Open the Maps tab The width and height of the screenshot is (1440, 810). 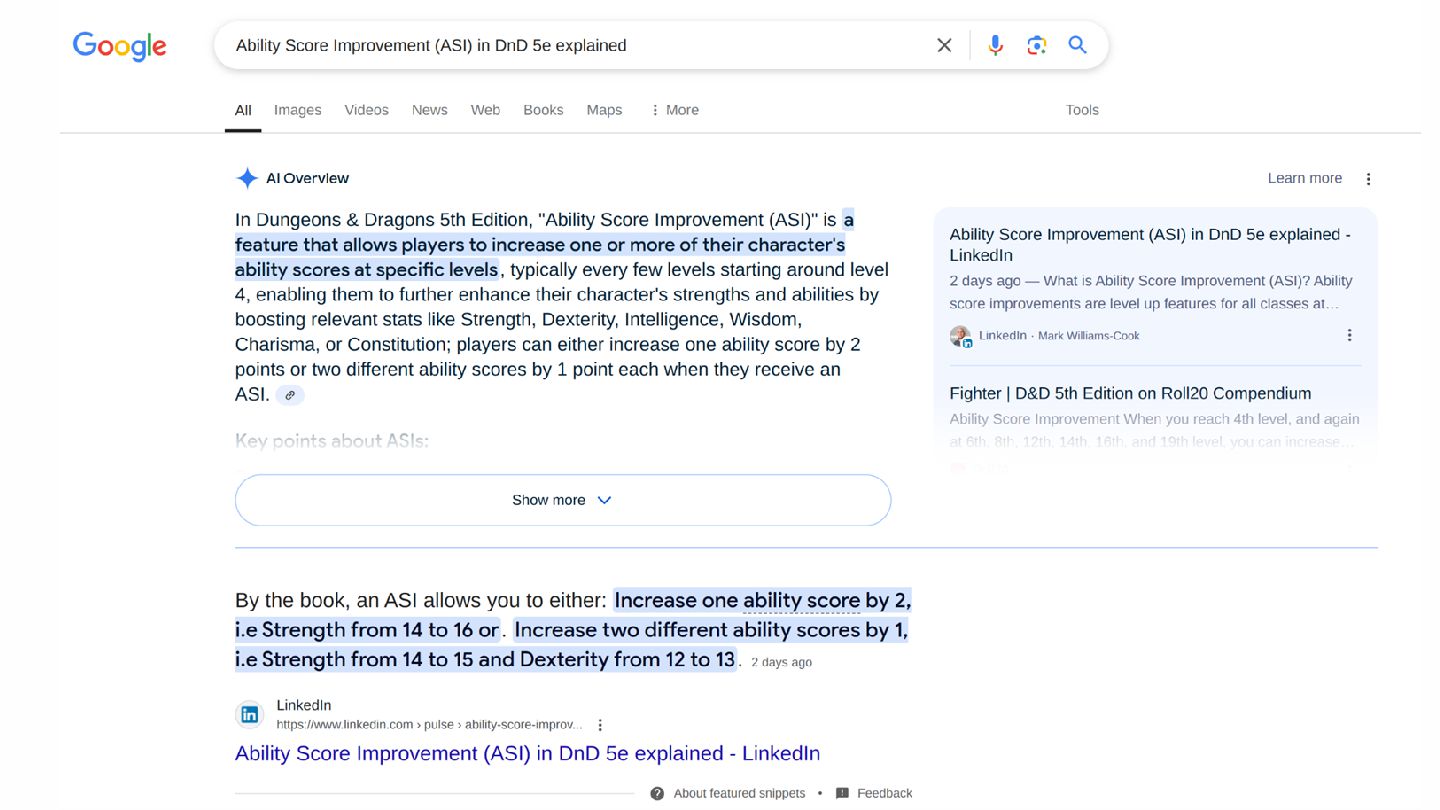pyautogui.click(x=604, y=110)
